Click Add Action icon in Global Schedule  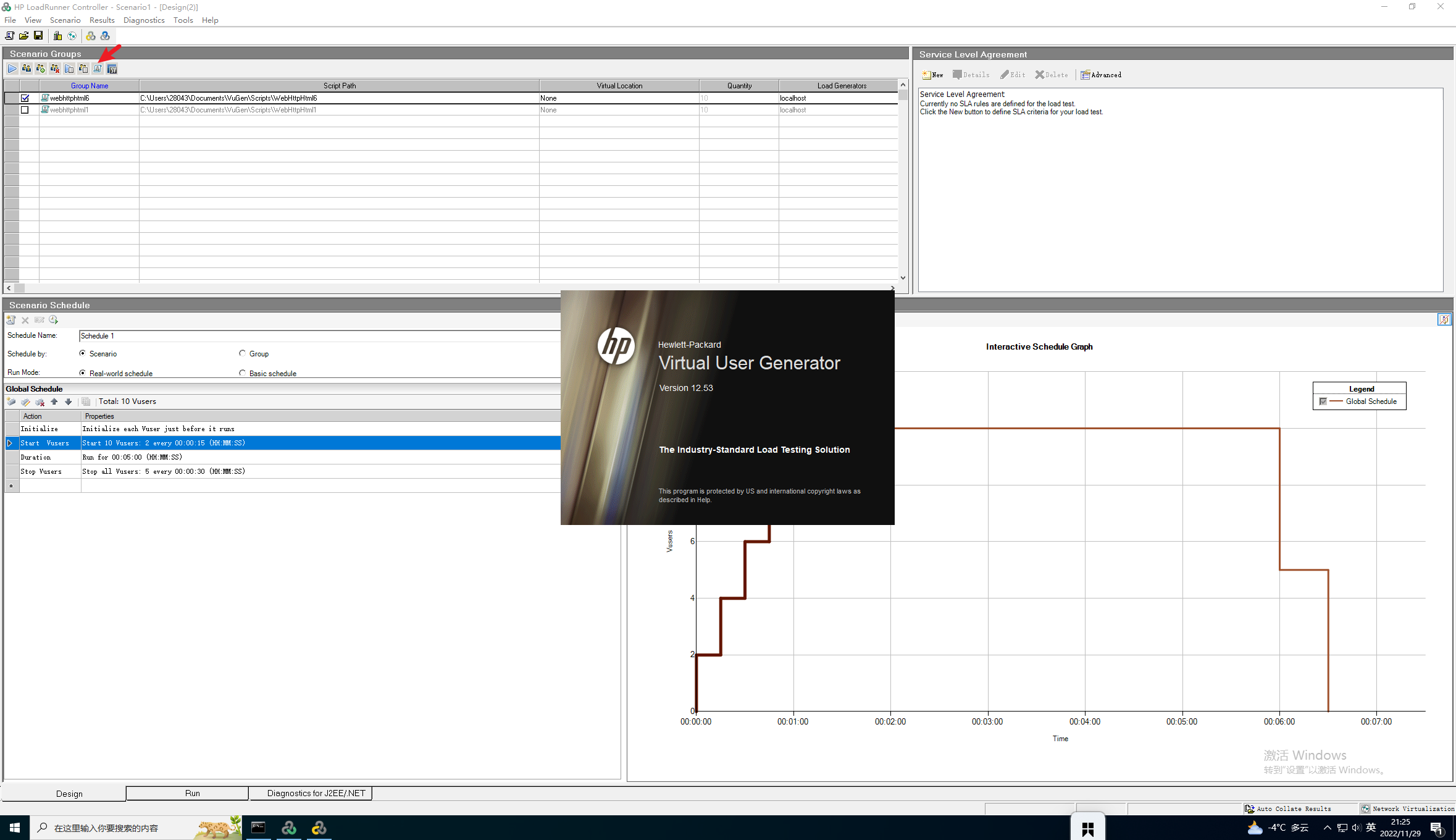pos(11,402)
